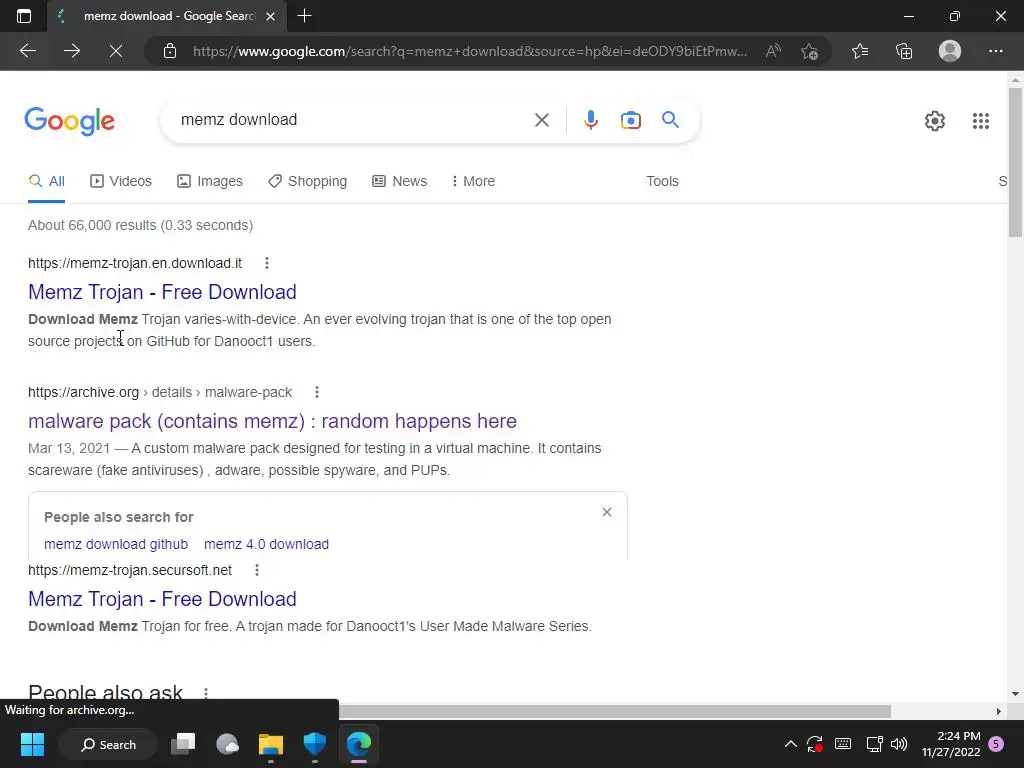Open the clock showing 2:24 PM

[951, 744]
